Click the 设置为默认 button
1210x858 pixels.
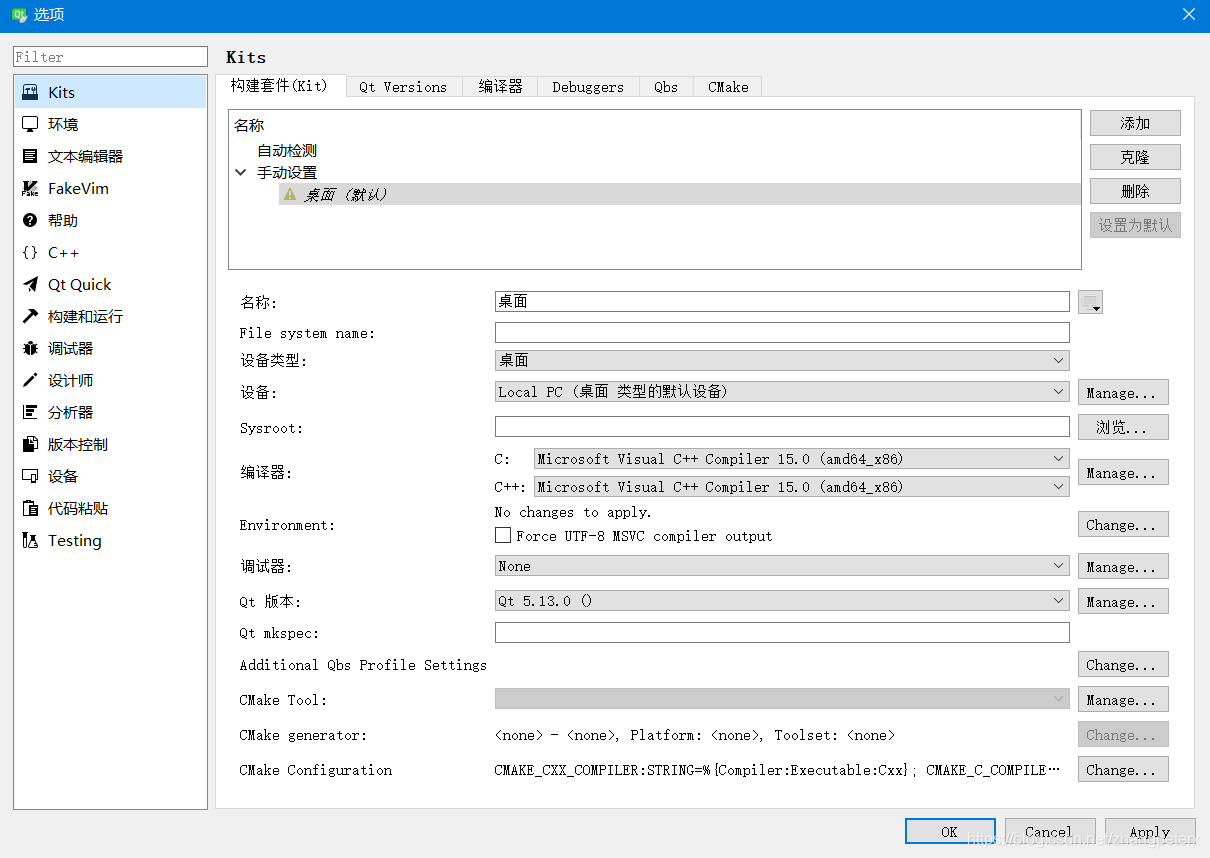click(1135, 225)
